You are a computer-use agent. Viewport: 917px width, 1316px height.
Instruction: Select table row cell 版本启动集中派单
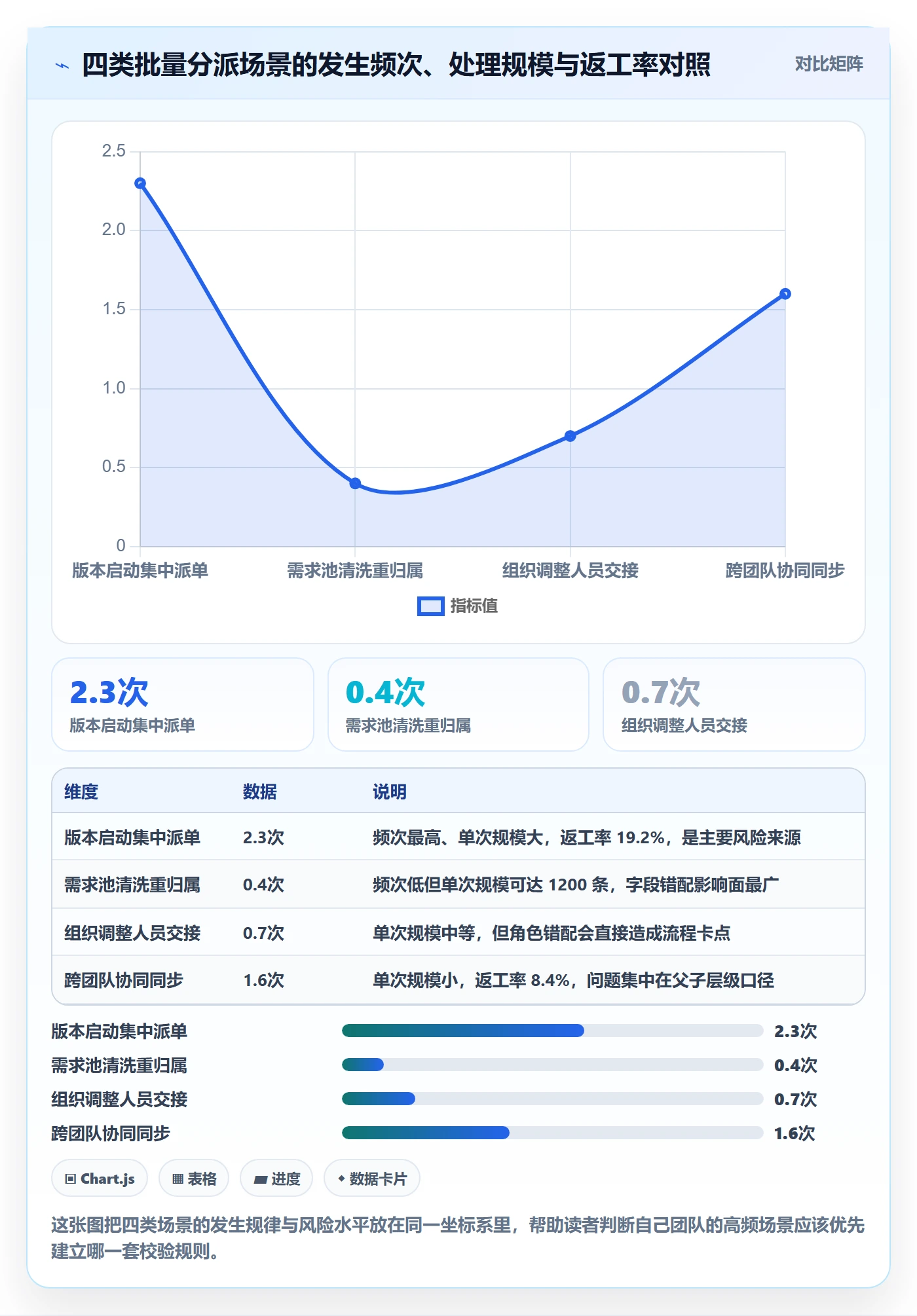tap(132, 838)
